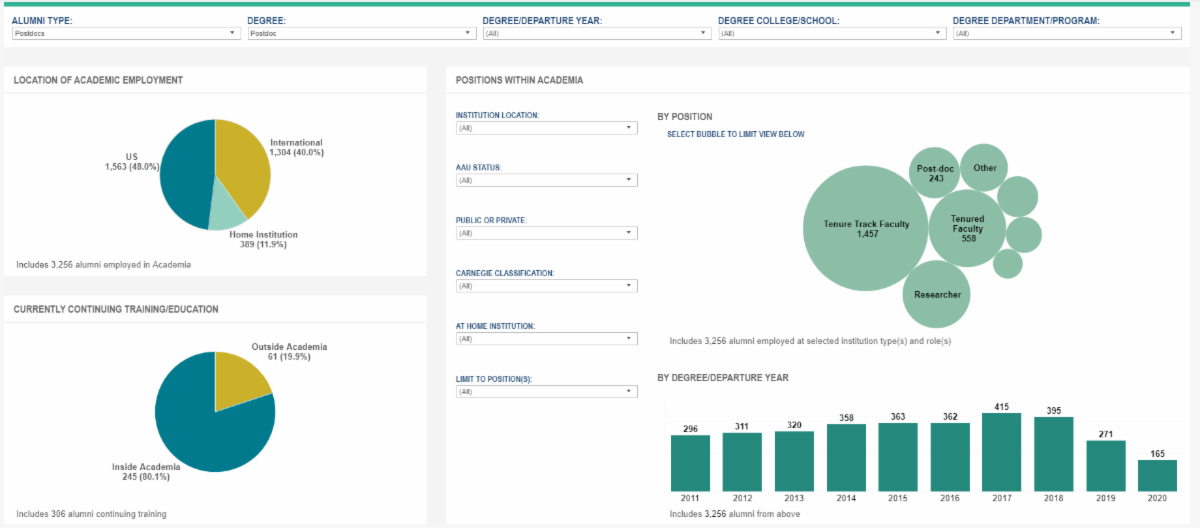
Task: Select the Other position bubble
Action: [984, 168]
